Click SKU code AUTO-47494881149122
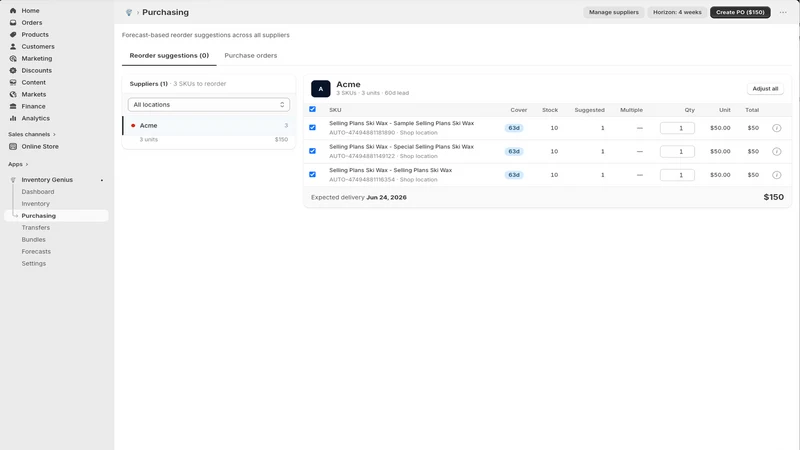This screenshot has width=800, height=450. click(362, 156)
